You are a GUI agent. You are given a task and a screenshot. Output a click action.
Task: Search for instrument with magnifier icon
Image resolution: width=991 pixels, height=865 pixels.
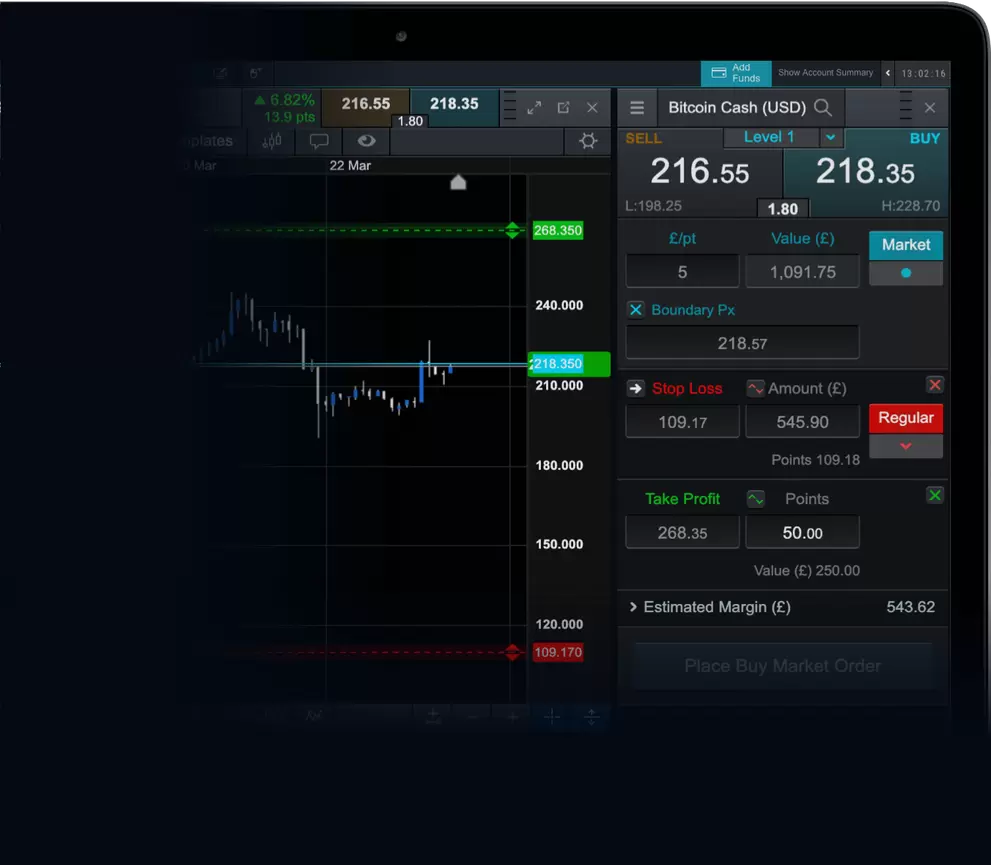click(823, 108)
